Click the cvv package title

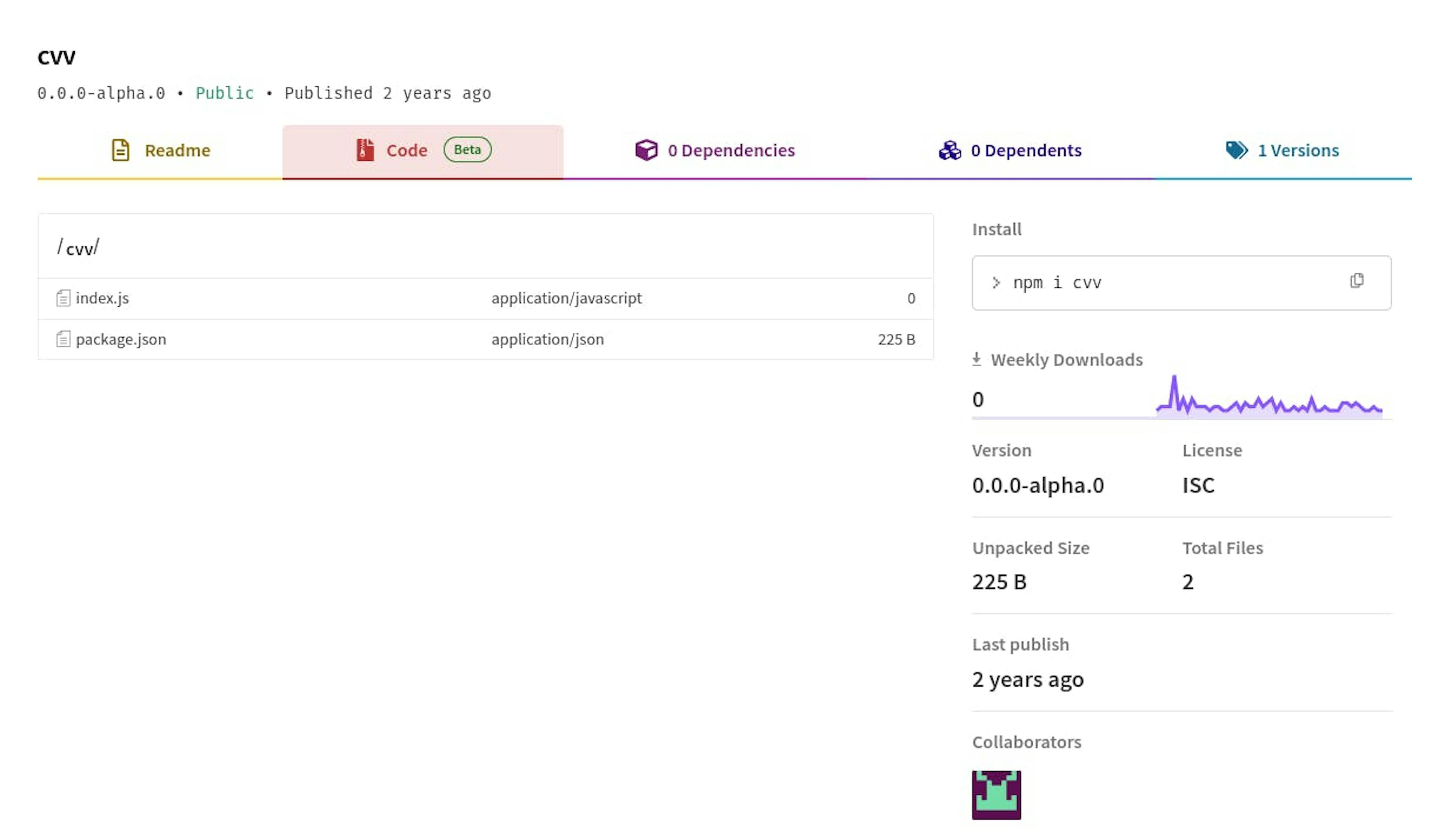point(56,57)
